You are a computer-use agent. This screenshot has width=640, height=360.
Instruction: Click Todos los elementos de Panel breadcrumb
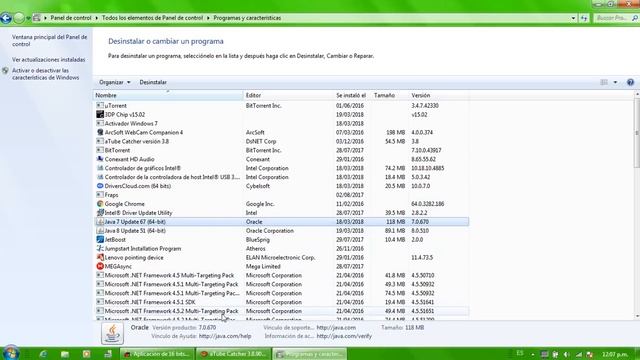152,18
